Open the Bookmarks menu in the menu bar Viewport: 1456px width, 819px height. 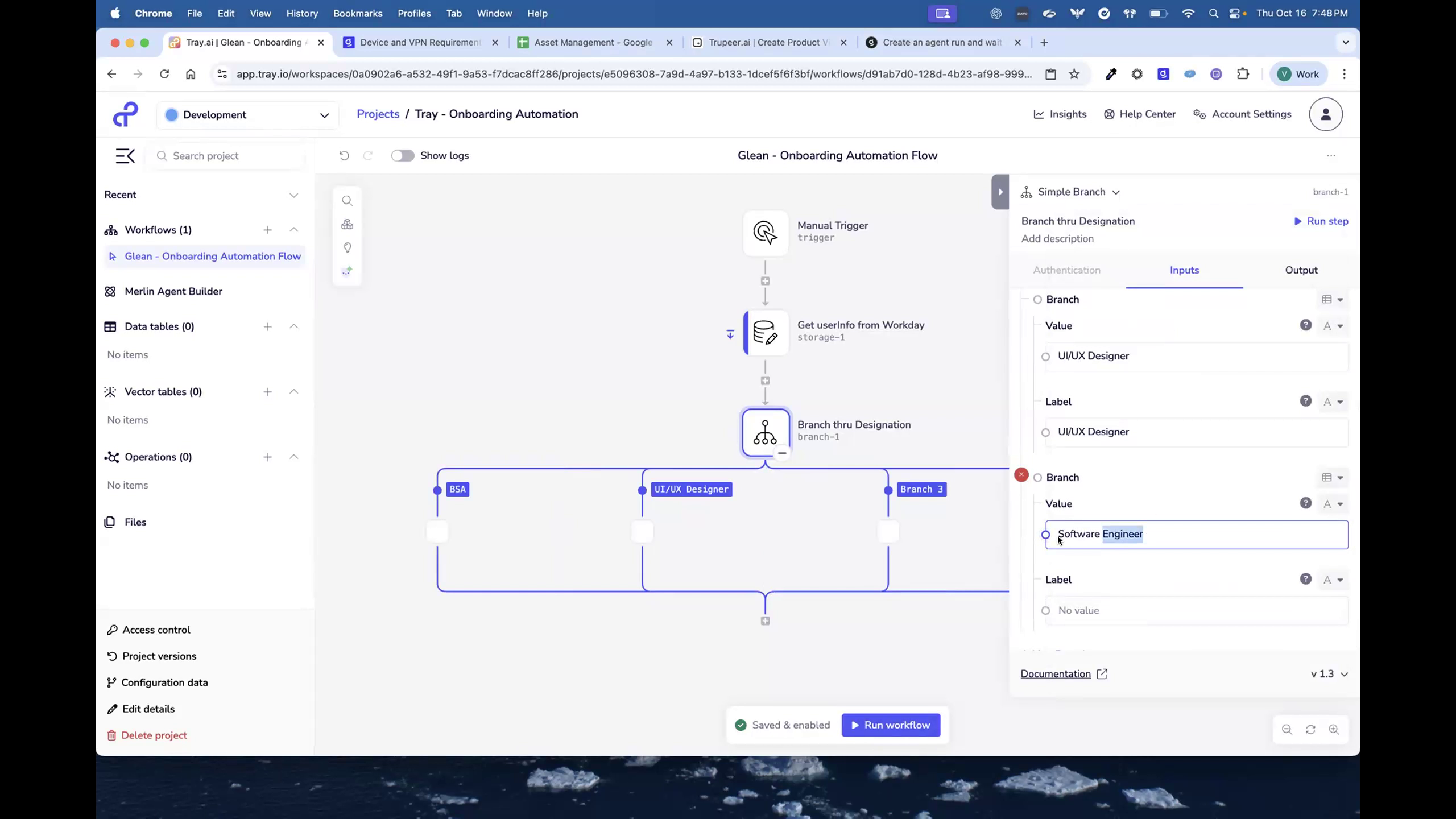(357, 13)
